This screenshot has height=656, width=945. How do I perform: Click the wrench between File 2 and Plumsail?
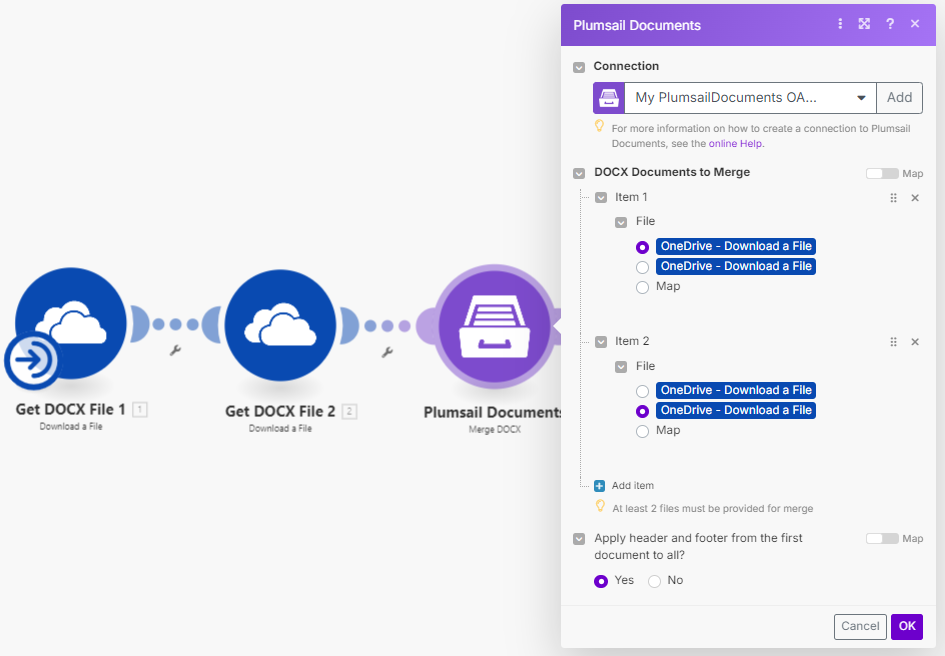pyautogui.click(x=388, y=352)
